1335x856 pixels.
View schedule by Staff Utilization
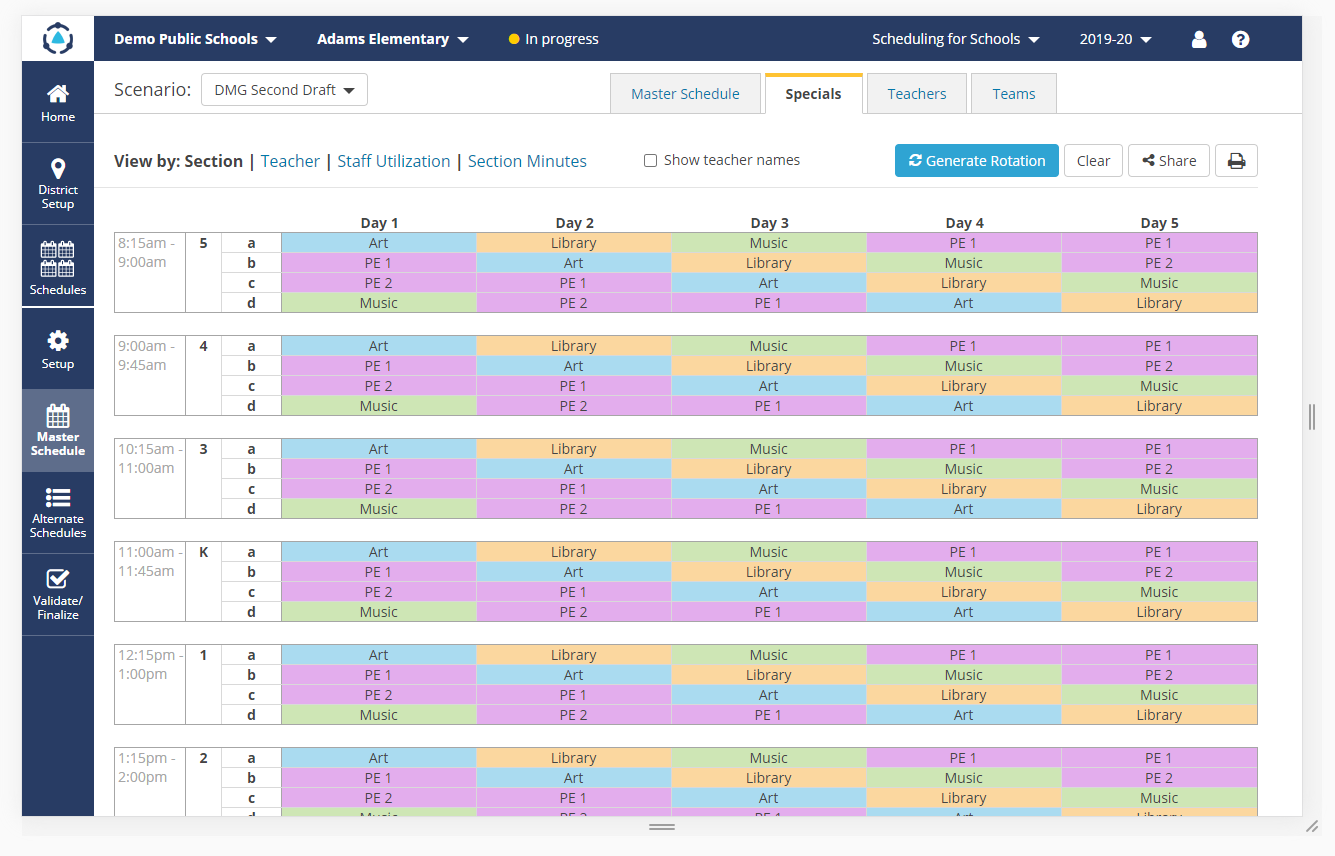coord(393,160)
